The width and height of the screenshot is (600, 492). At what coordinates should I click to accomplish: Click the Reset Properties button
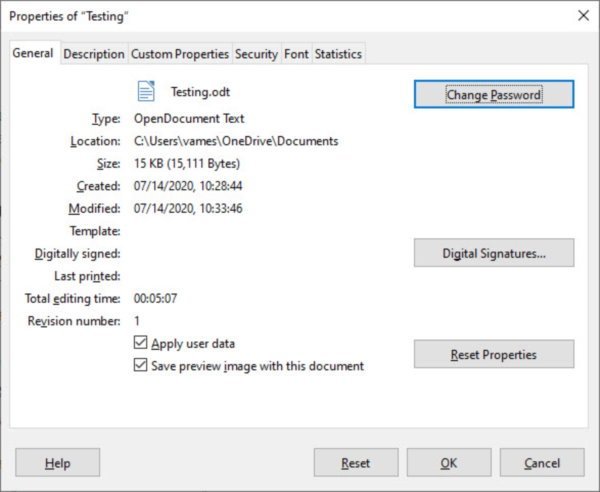click(x=494, y=354)
